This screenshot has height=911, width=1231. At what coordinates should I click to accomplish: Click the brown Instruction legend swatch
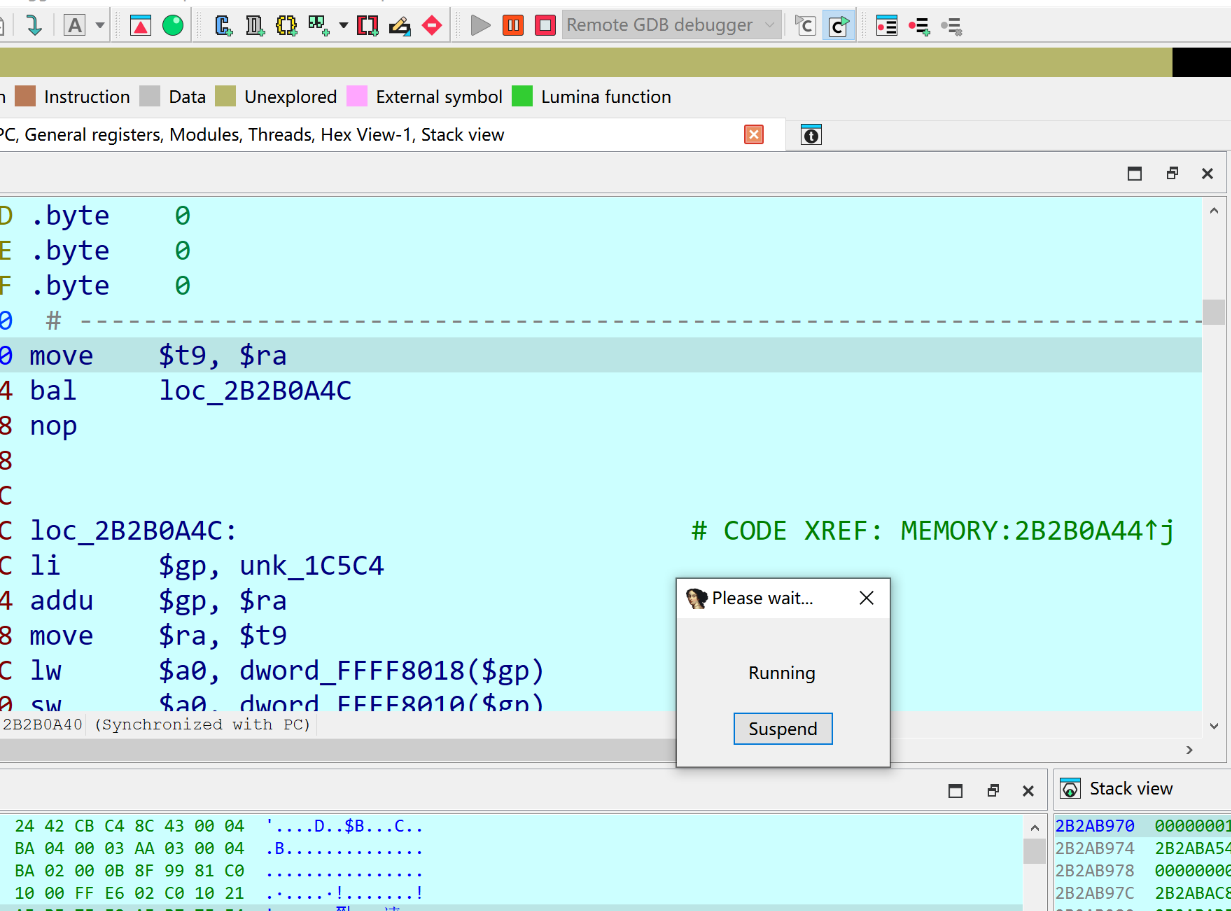[25, 97]
